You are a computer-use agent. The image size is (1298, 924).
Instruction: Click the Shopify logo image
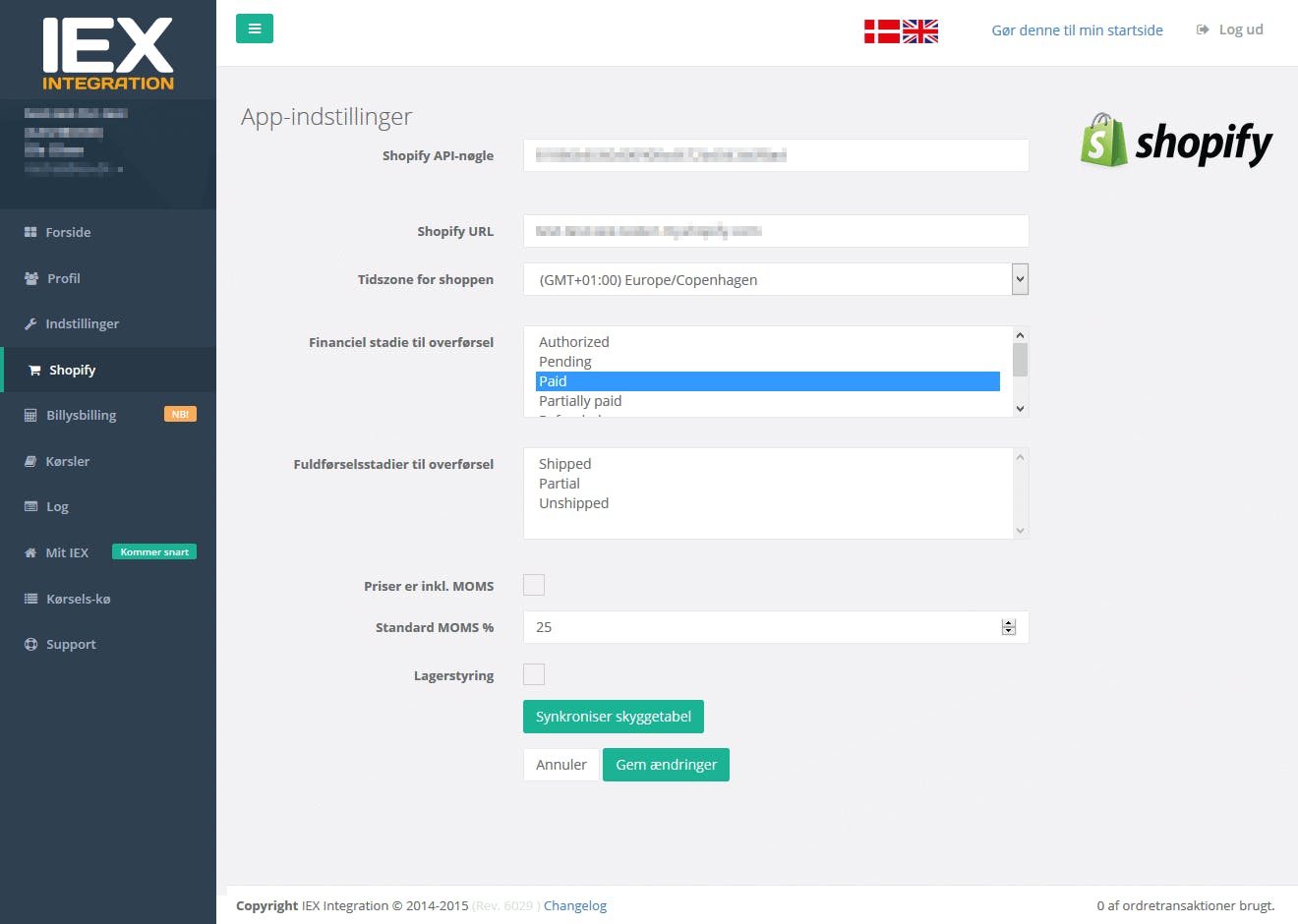click(1176, 141)
